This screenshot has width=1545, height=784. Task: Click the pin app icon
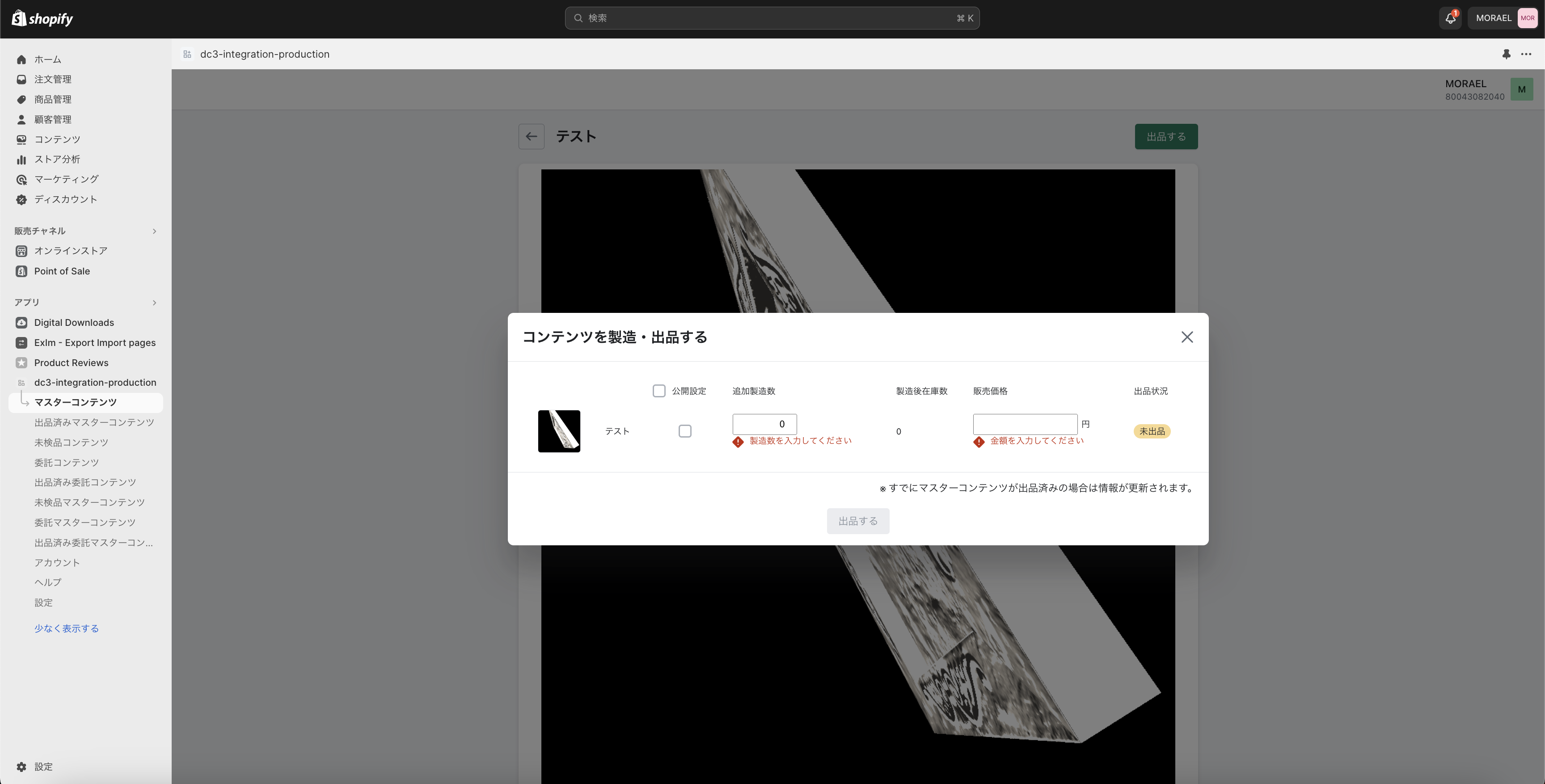pyautogui.click(x=1506, y=54)
